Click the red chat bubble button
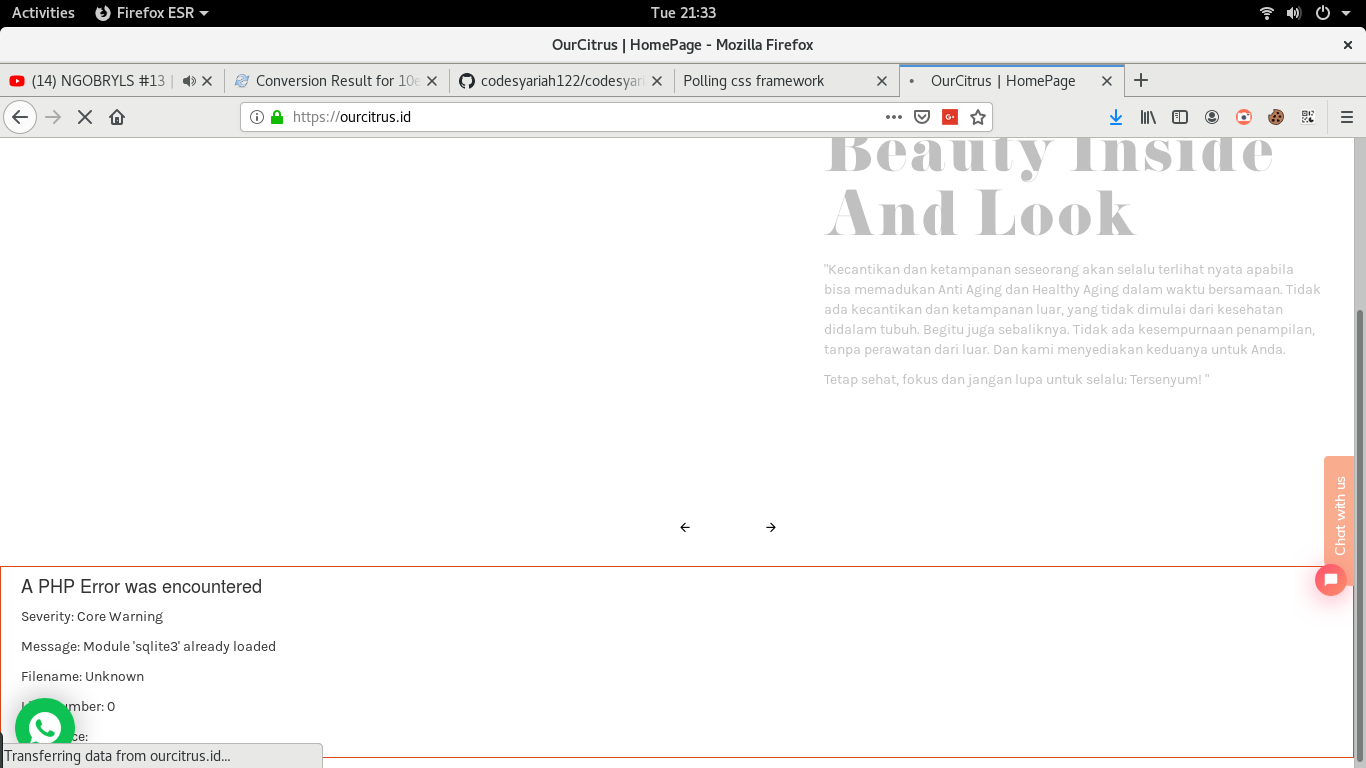 point(1331,580)
